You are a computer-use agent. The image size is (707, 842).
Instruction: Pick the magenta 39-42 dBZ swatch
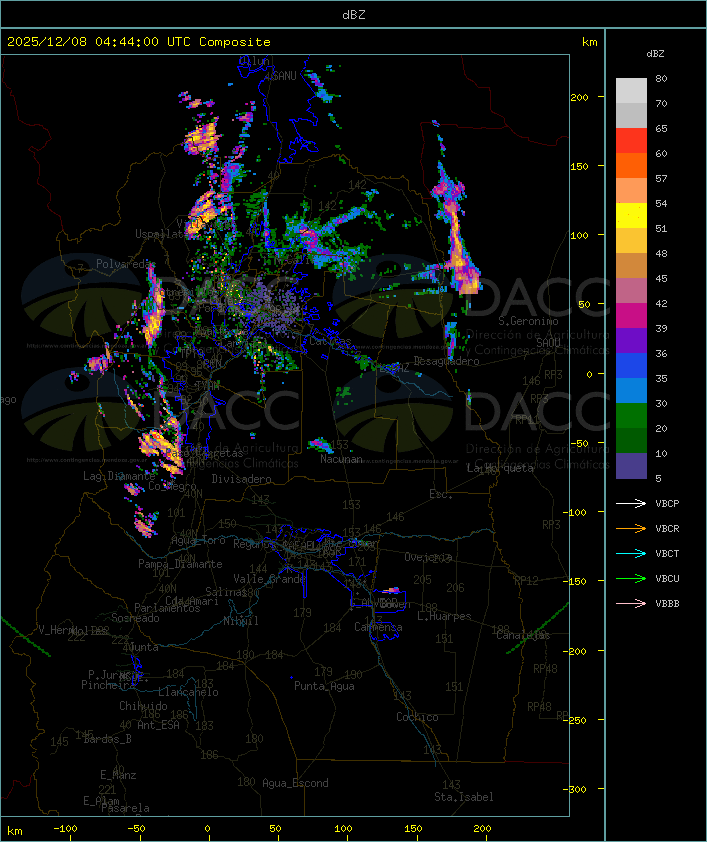point(631,315)
